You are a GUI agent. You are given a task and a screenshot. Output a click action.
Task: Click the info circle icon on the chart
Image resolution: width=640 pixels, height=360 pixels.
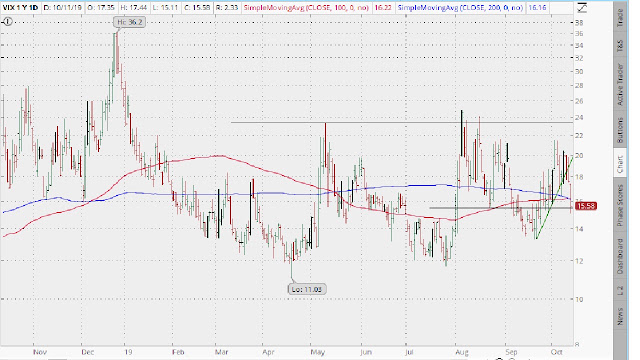(7, 22)
